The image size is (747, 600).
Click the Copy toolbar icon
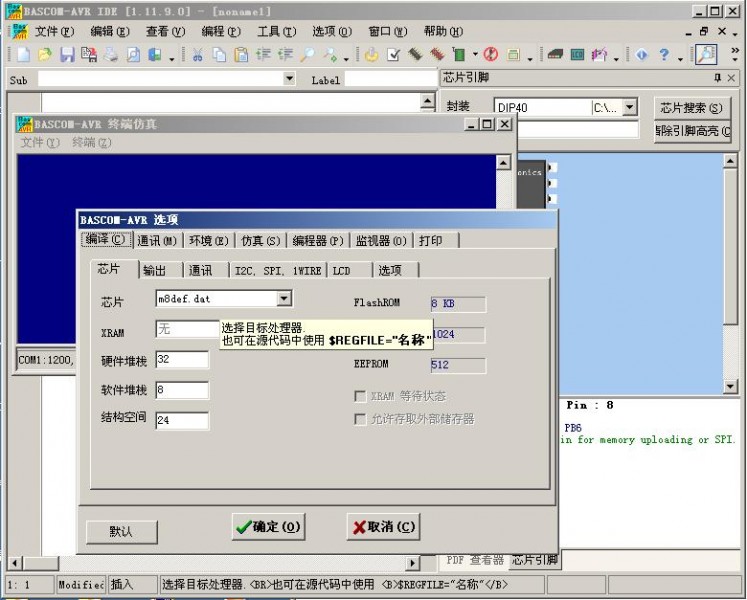pos(219,54)
